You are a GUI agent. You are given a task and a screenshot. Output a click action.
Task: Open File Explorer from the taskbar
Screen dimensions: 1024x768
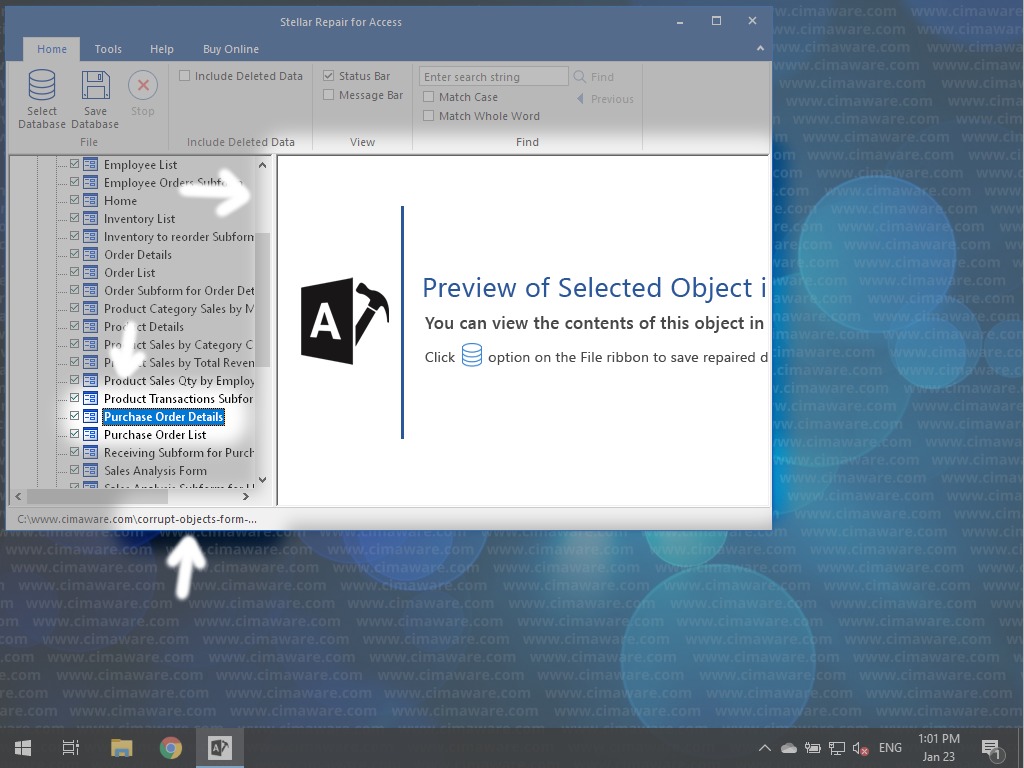(121, 747)
